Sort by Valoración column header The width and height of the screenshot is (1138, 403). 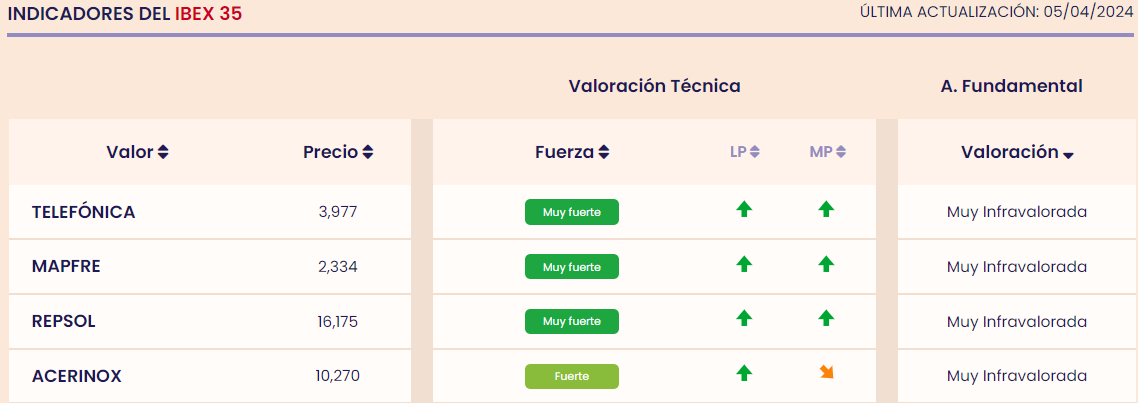(x=1017, y=152)
